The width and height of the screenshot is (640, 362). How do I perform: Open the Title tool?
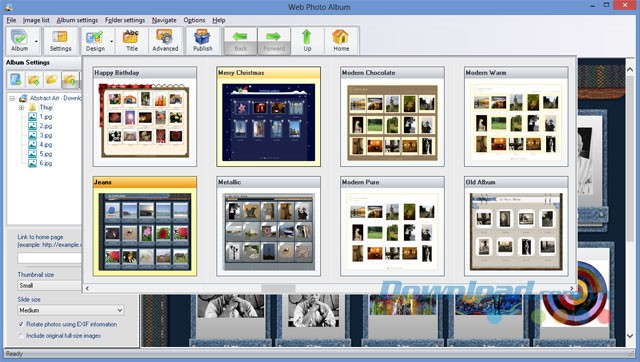point(131,40)
